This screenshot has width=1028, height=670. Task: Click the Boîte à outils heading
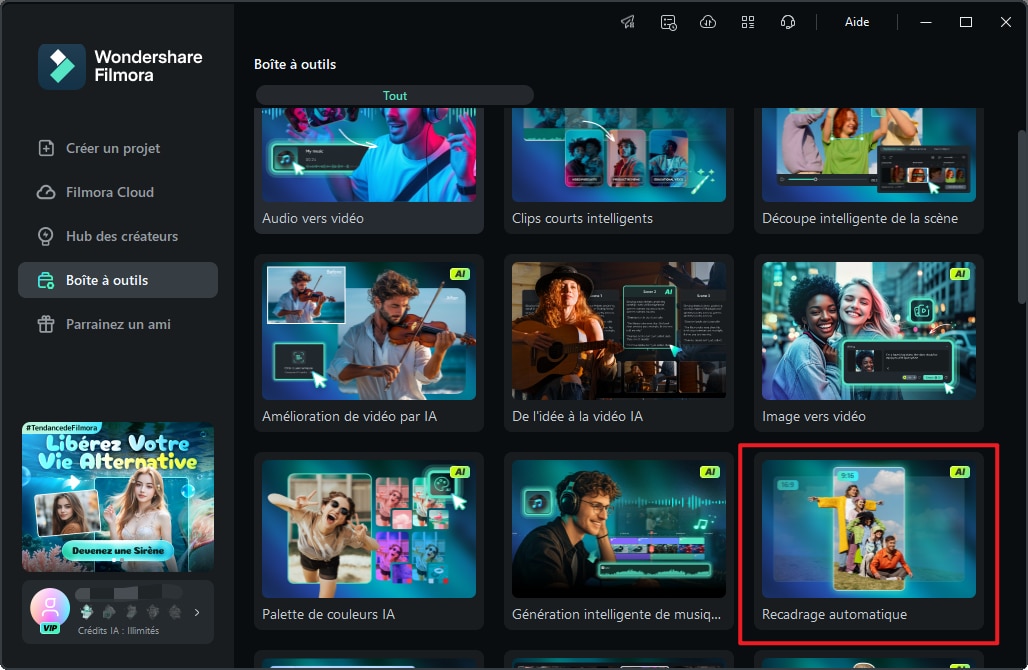[x=295, y=64]
